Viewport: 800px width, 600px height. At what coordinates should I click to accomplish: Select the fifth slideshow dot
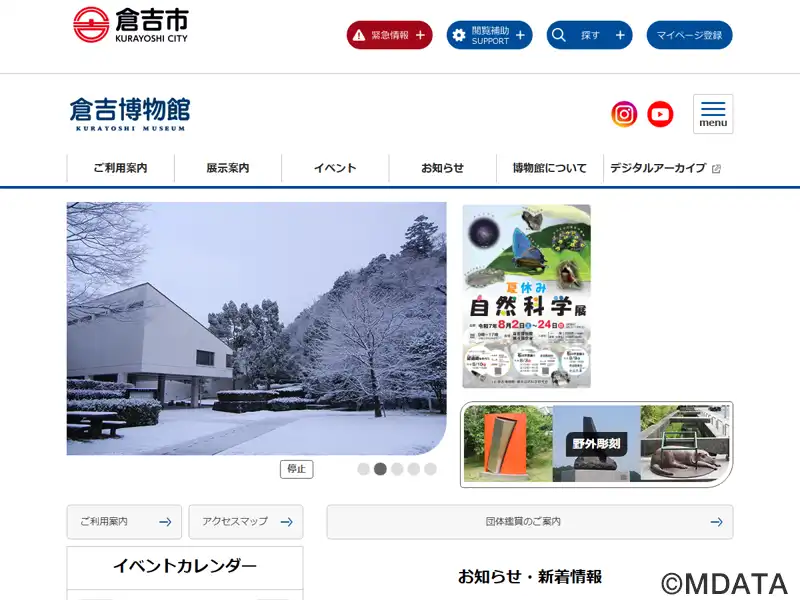[x=431, y=469]
